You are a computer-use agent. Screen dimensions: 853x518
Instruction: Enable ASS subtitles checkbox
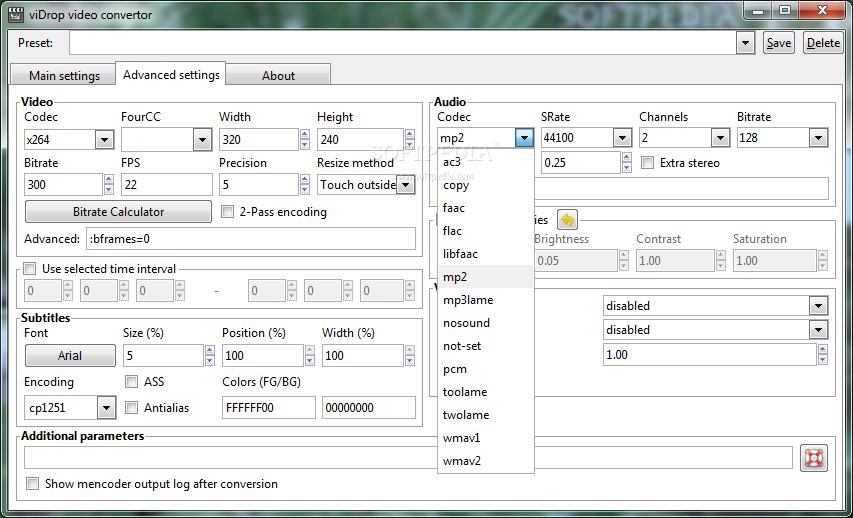(x=131, y=381)
